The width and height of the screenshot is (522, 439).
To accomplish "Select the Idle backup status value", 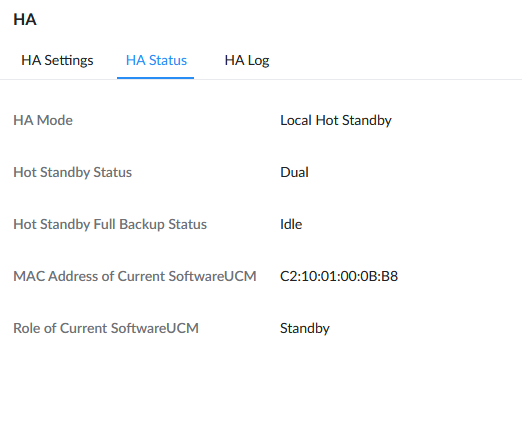I will click(291, 224).
